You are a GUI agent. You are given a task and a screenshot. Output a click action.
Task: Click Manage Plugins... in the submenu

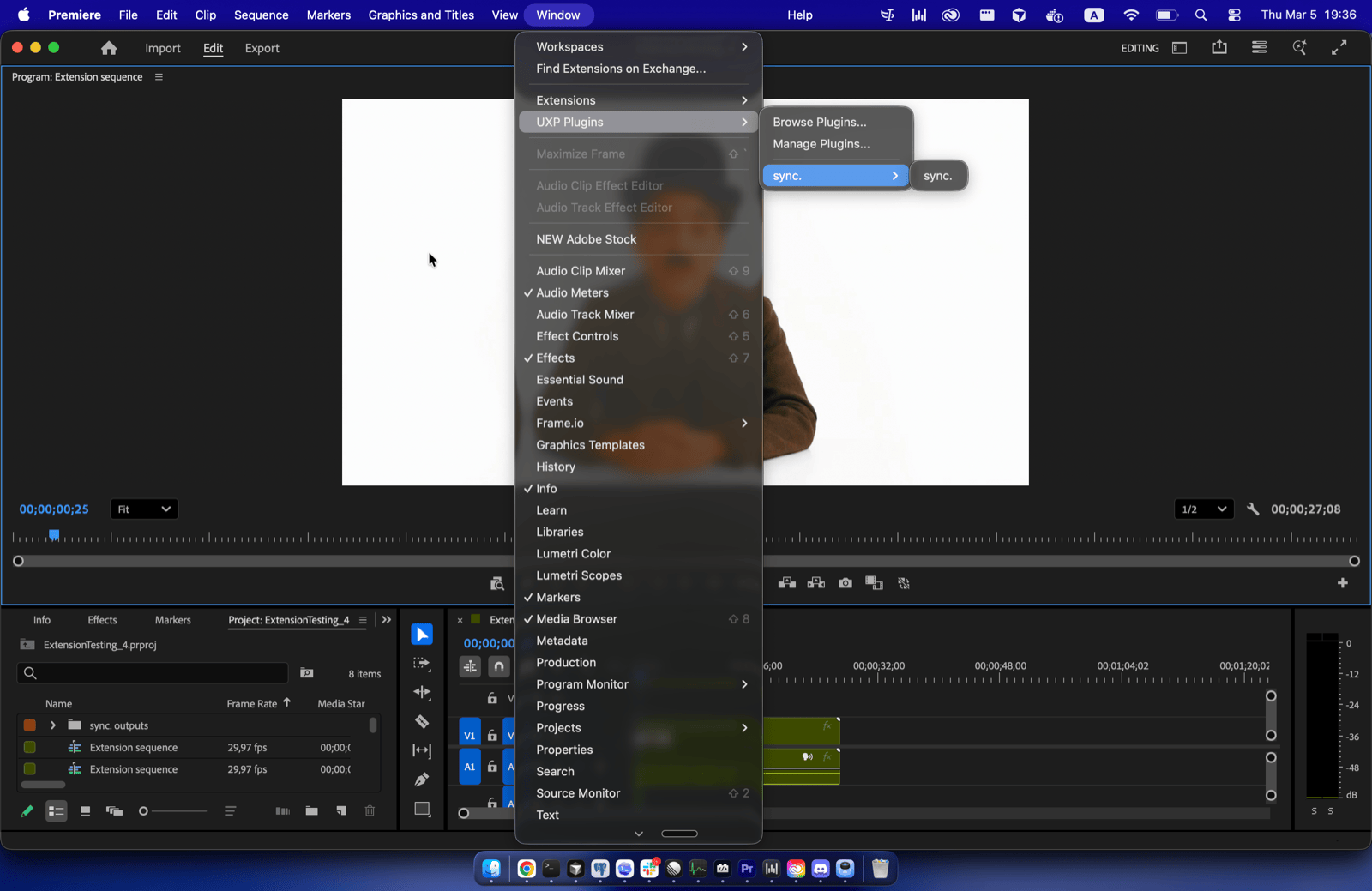click(821, 144)
